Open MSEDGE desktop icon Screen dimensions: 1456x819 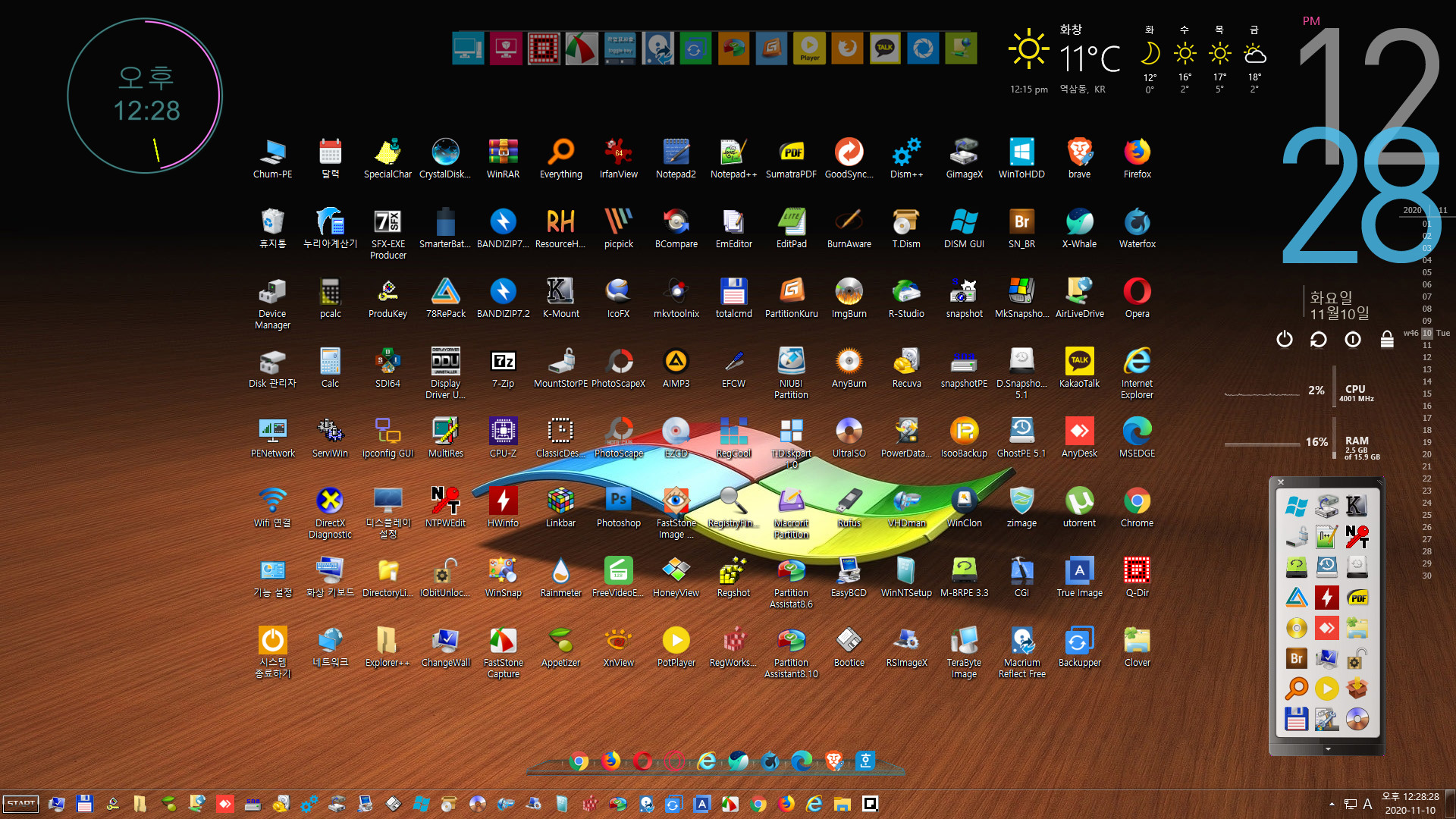[1137, 438]
